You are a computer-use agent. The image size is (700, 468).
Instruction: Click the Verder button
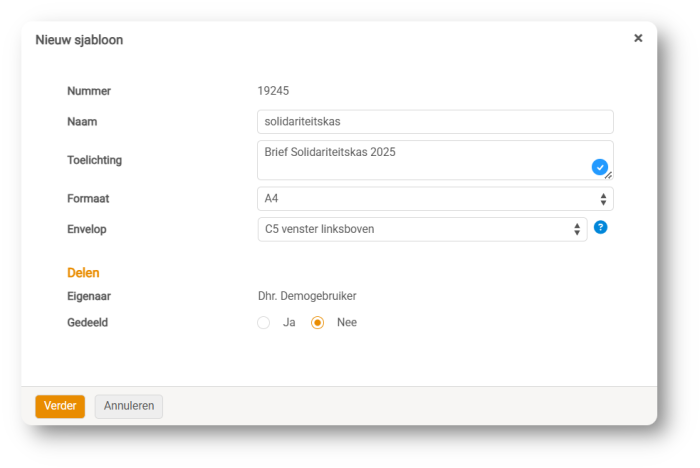point(60,406)
